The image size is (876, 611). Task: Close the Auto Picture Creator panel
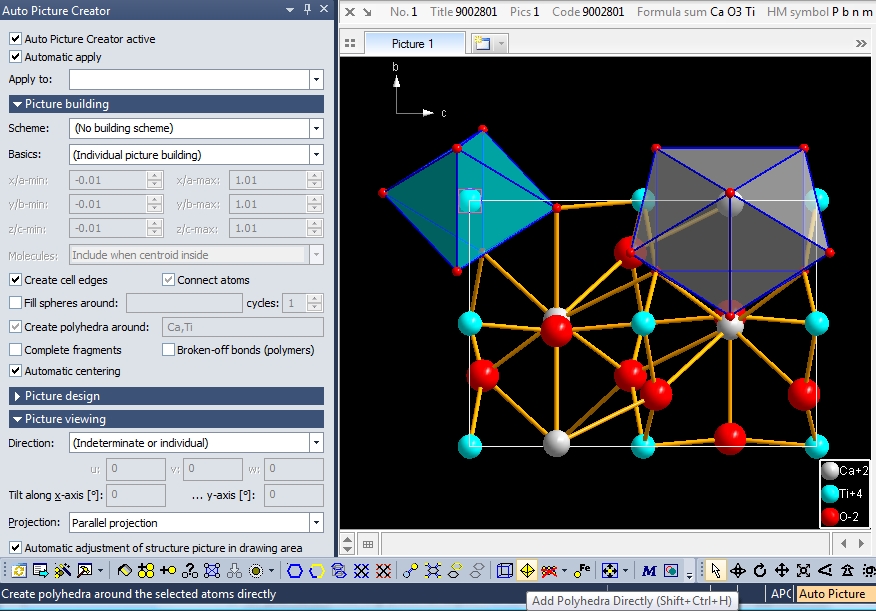tap(324, 10)
